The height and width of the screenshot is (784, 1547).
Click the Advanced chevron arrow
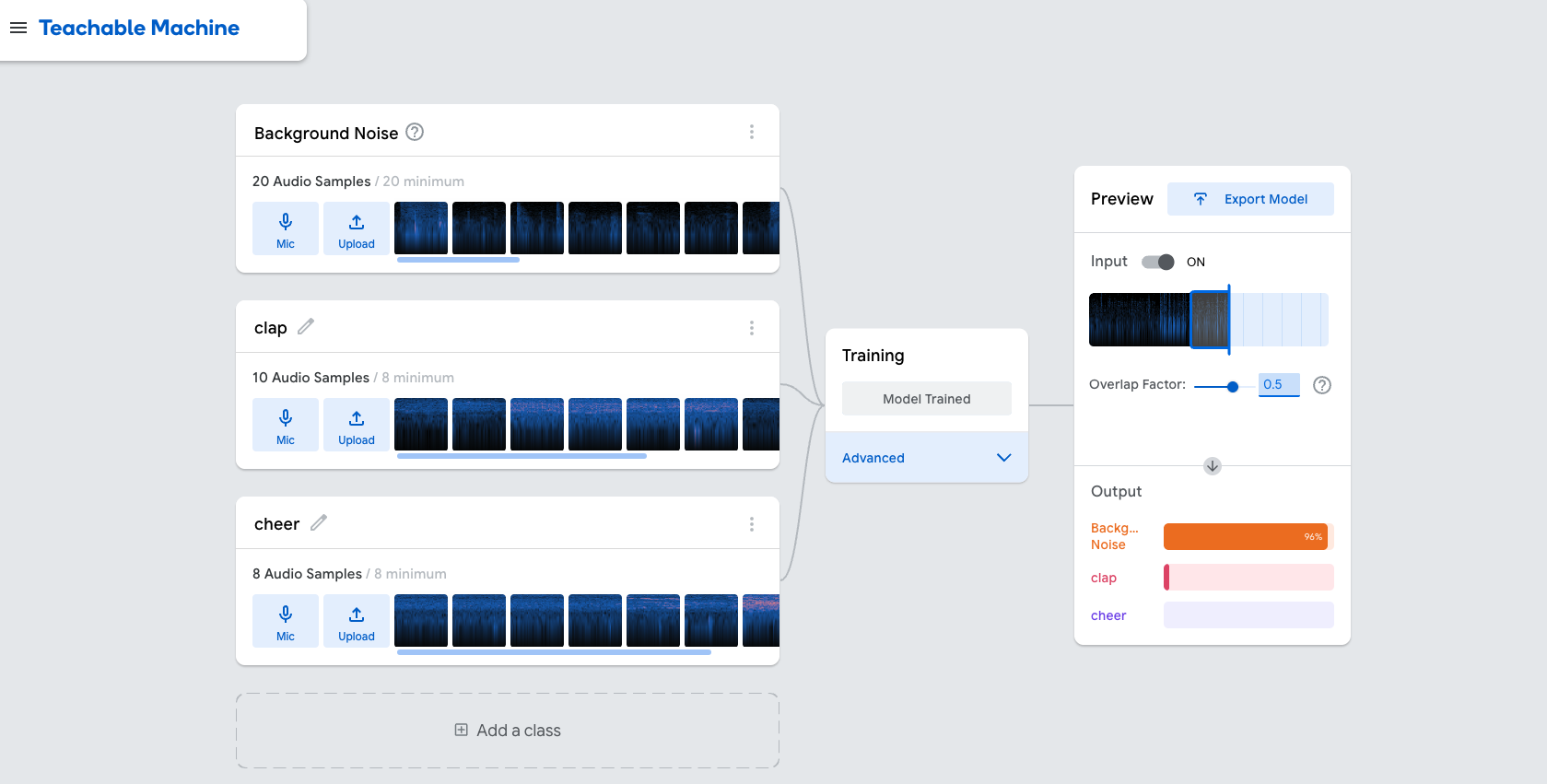1004,458
